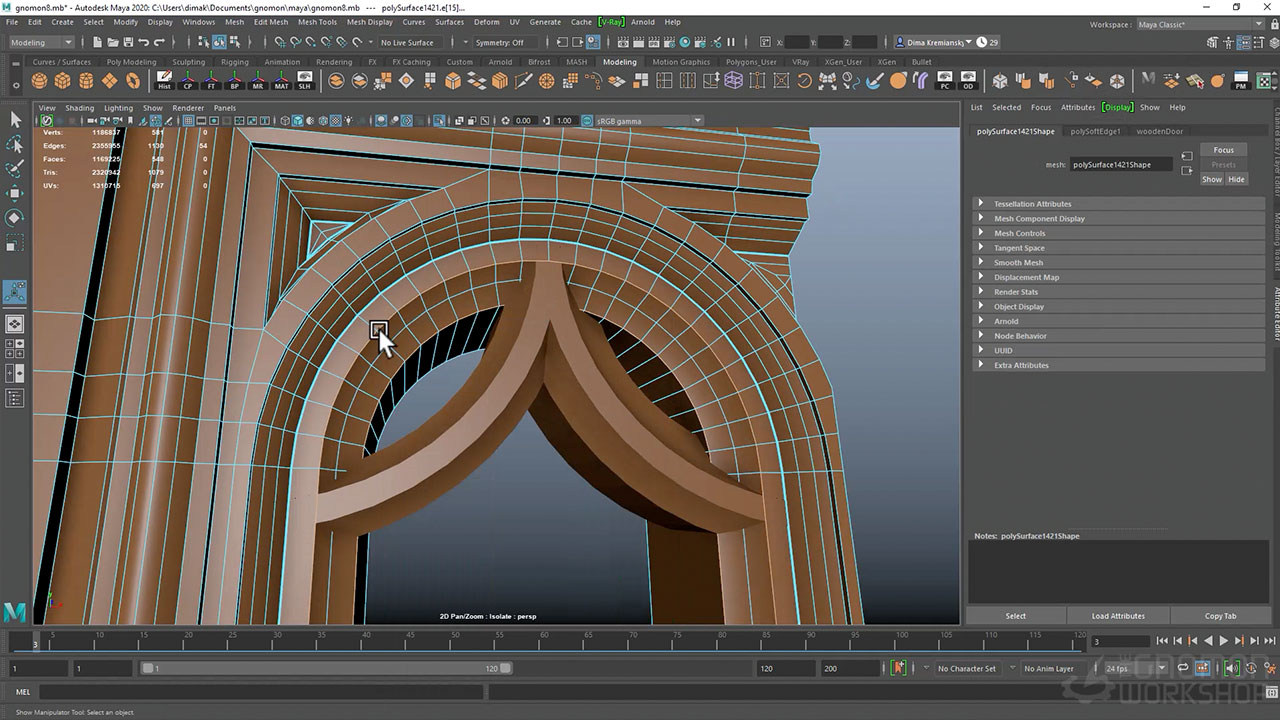Switch to the woodenDoor tab

pos(1159,131)
